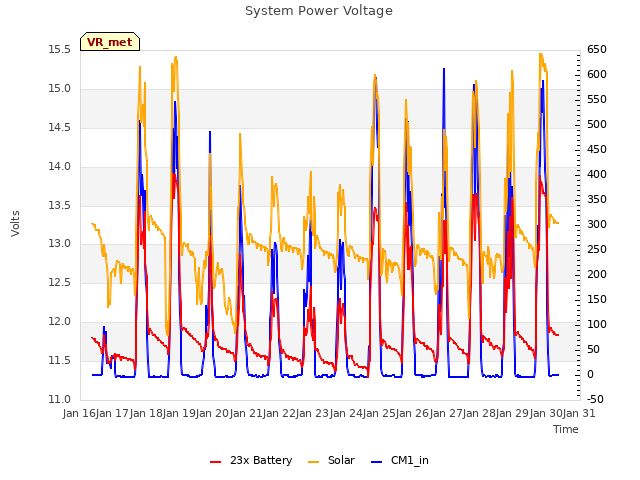Click the 500 right axis tick label

pyautogui.click(x=597, y=124)
